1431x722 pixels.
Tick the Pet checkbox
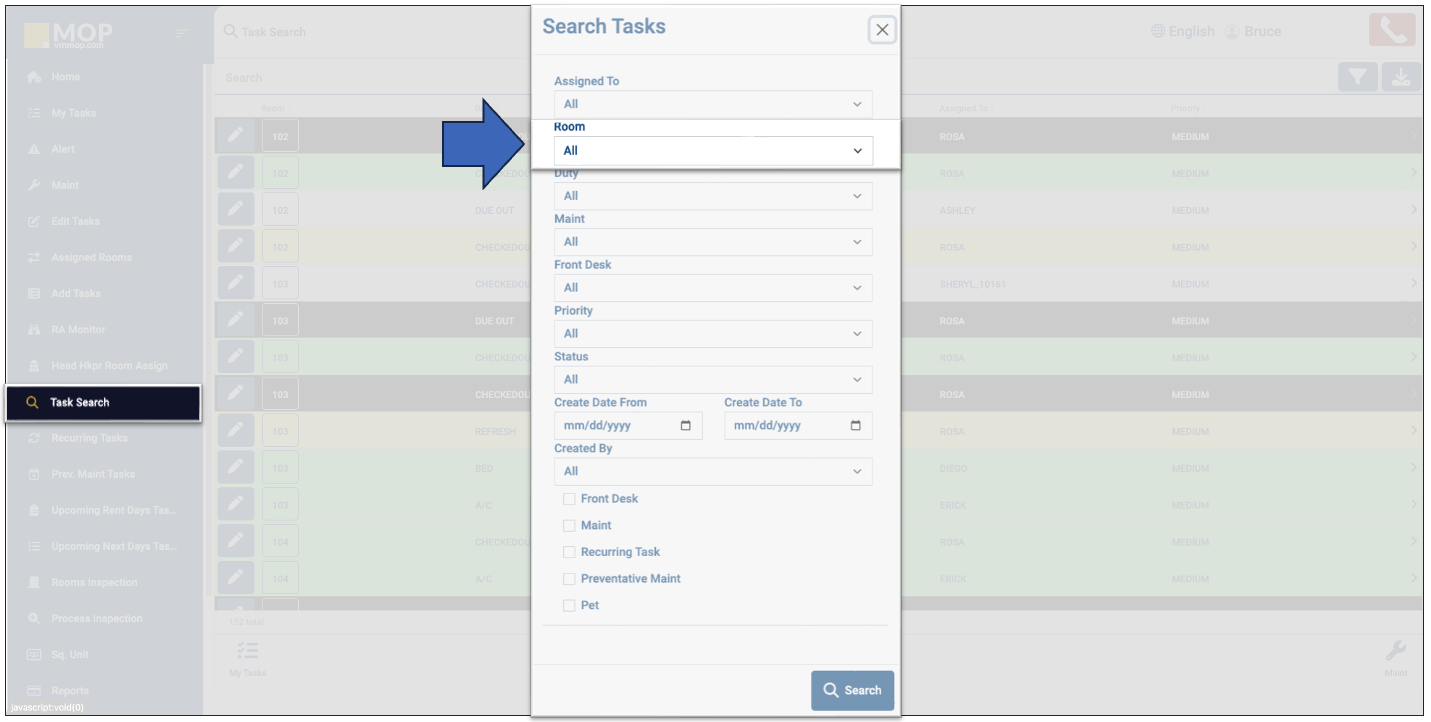tap(569, 606)
